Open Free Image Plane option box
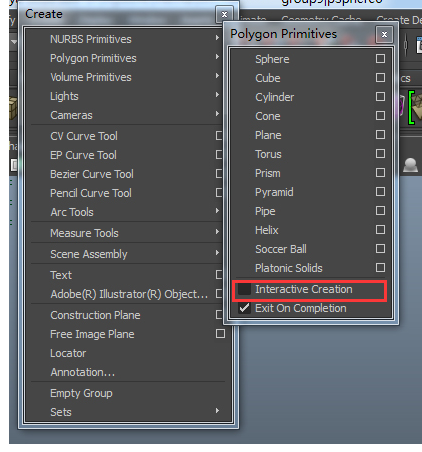Viewport: 422px width, 452px height. point(220,334)
